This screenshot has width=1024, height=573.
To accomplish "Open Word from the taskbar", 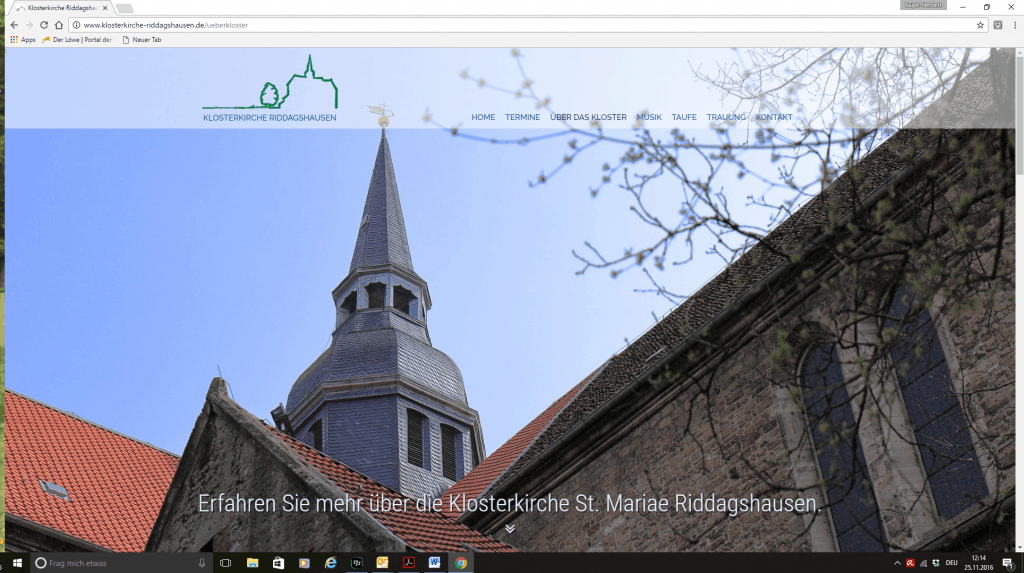I will coord(435,563).
